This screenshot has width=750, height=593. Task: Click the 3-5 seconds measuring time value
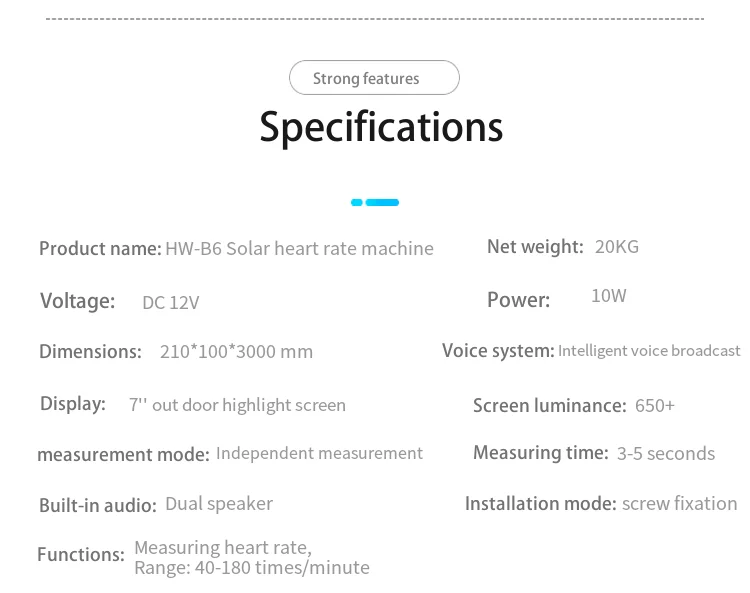pos(666,453)
